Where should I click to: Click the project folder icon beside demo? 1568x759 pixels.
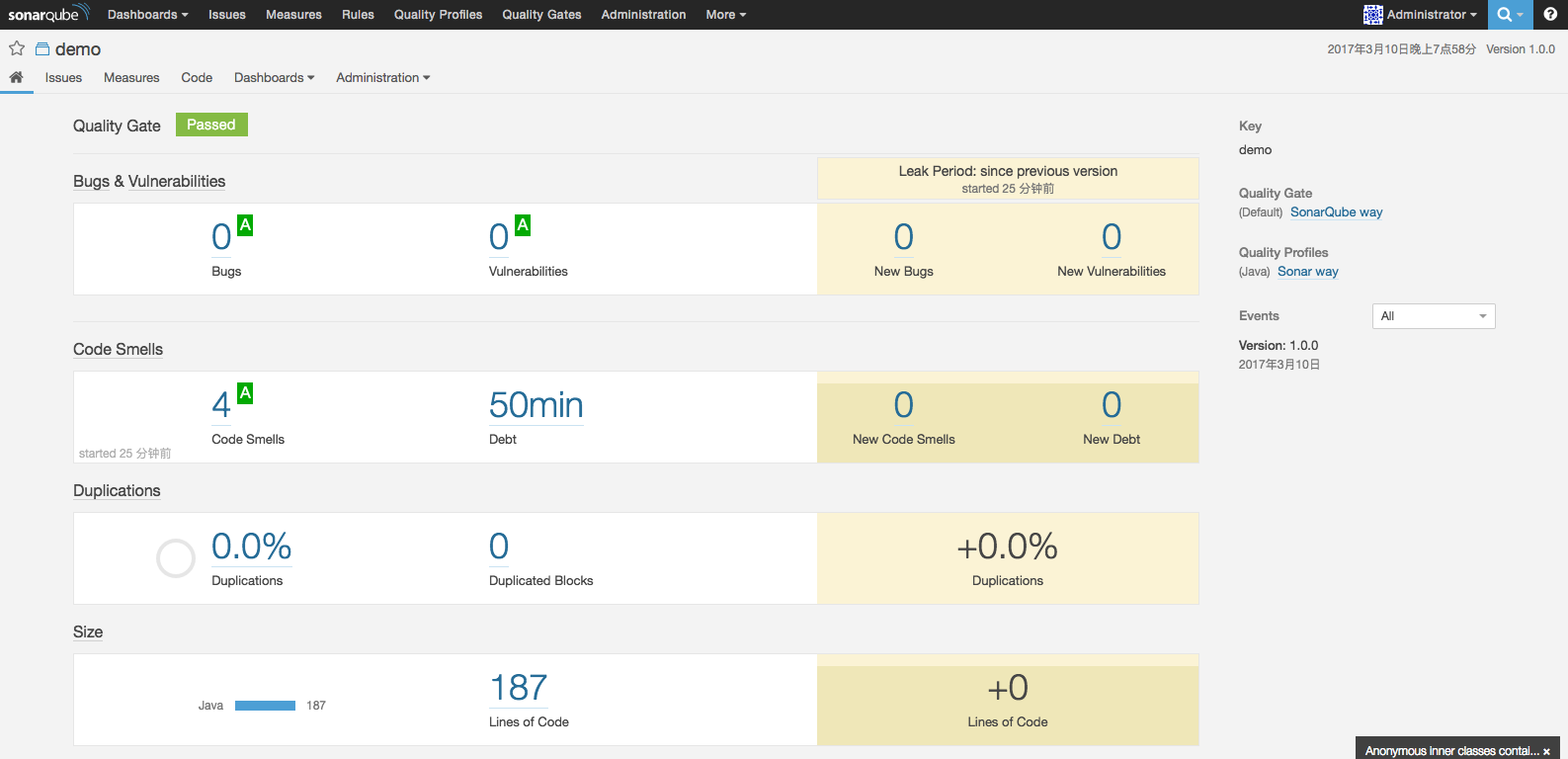pyautogui.click(x=42, y=48)
